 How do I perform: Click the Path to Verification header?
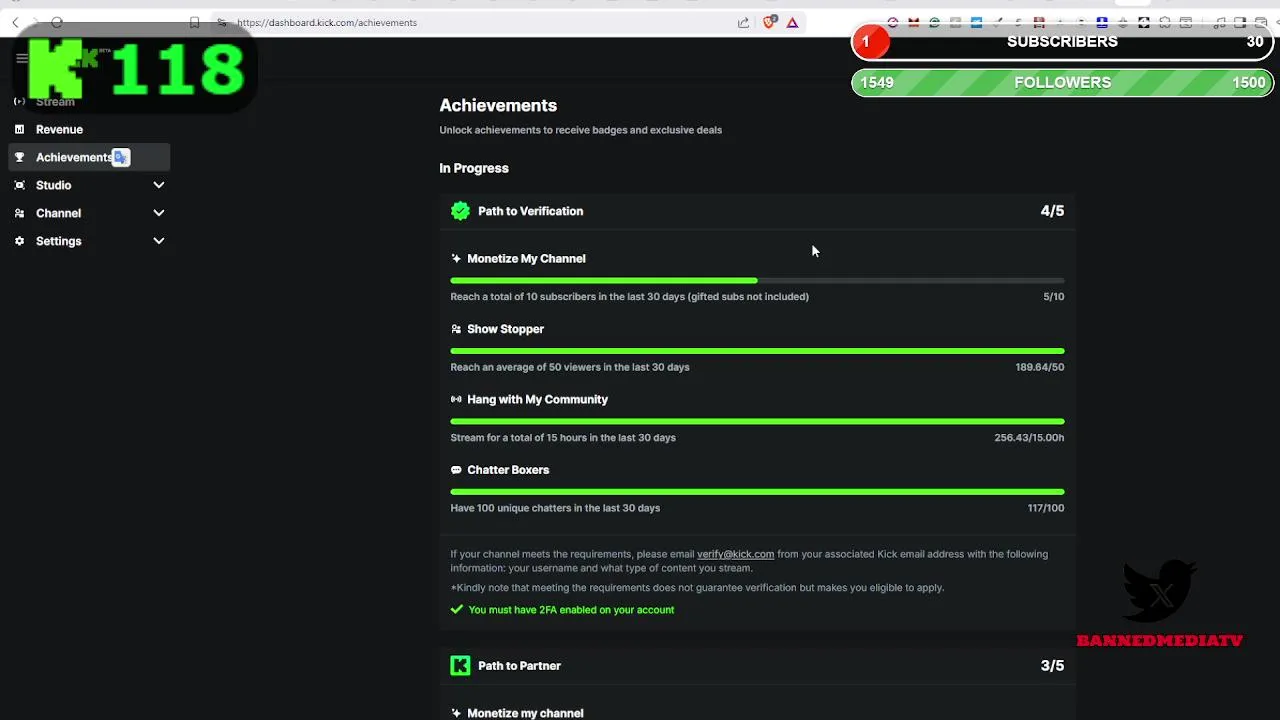[x=530, y=211]
